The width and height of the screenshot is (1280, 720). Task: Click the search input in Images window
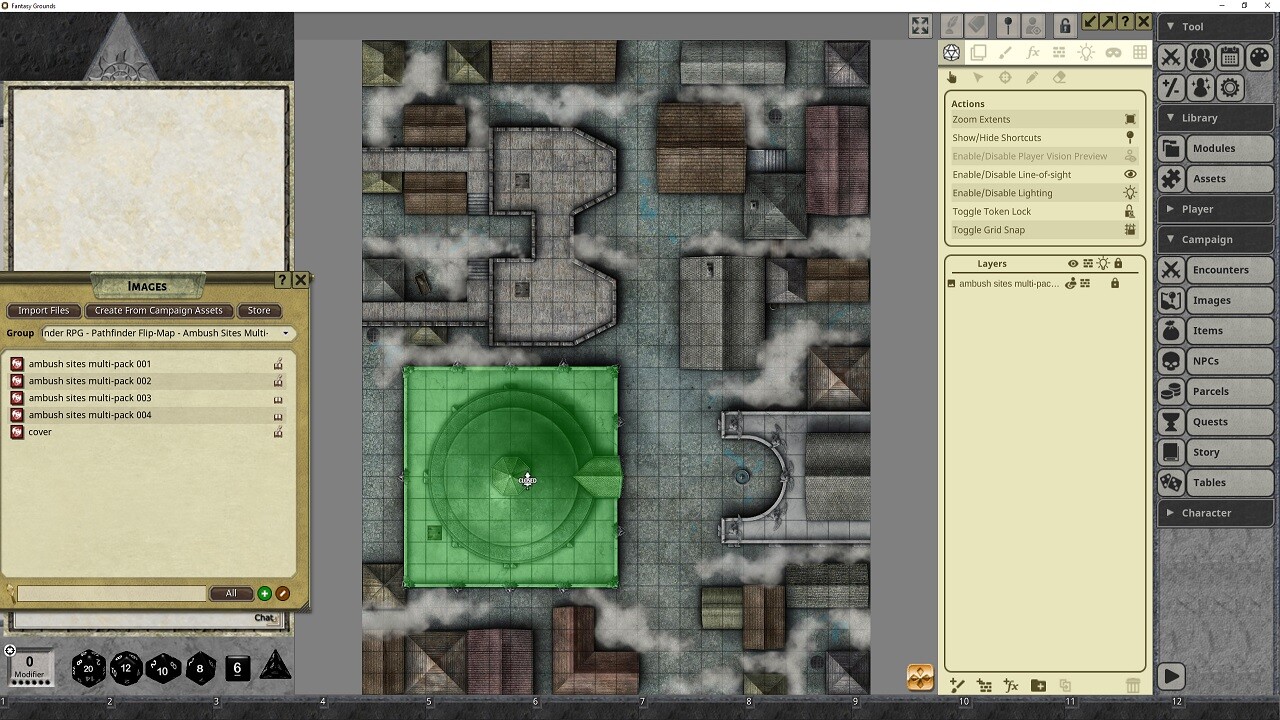(x=110, y=593)
